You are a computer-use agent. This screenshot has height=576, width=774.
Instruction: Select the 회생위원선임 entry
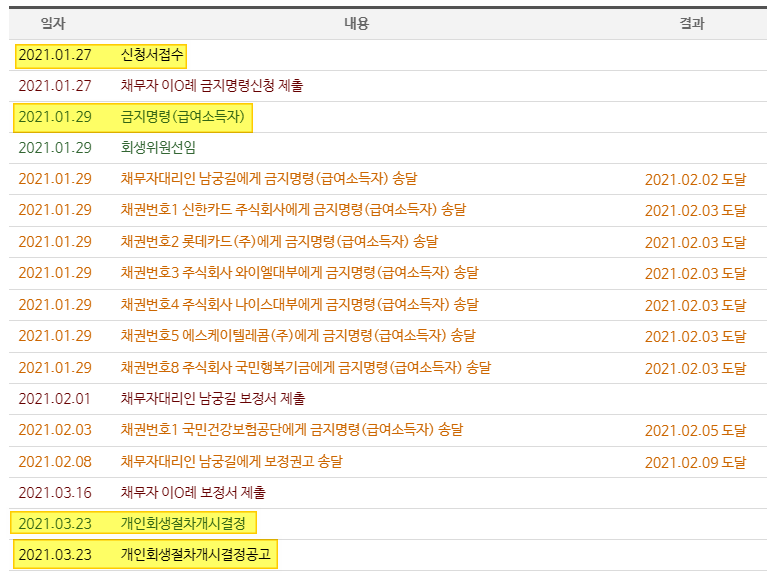158,148
